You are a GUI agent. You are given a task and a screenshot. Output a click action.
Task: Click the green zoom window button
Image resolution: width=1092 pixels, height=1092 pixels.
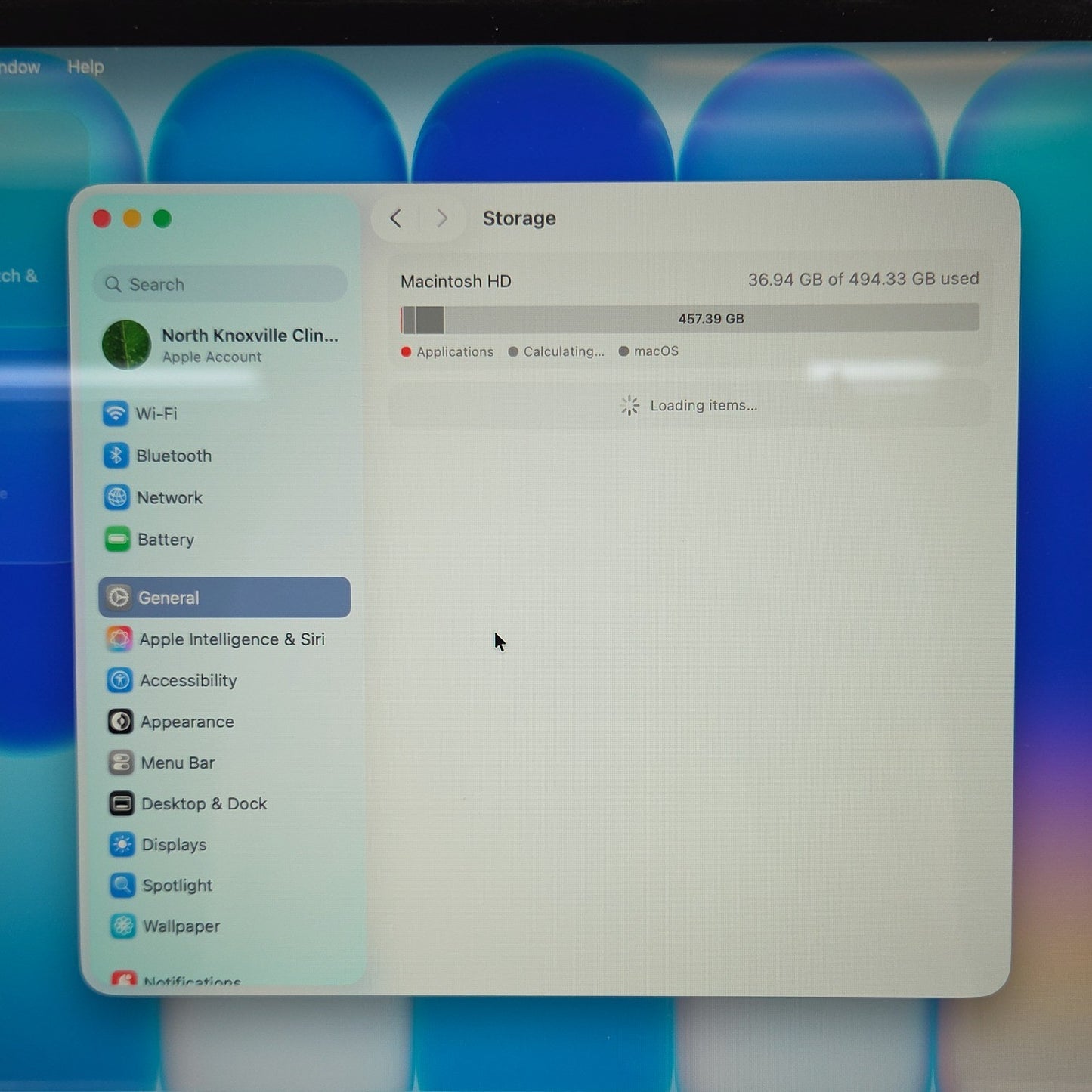(162, 219)
